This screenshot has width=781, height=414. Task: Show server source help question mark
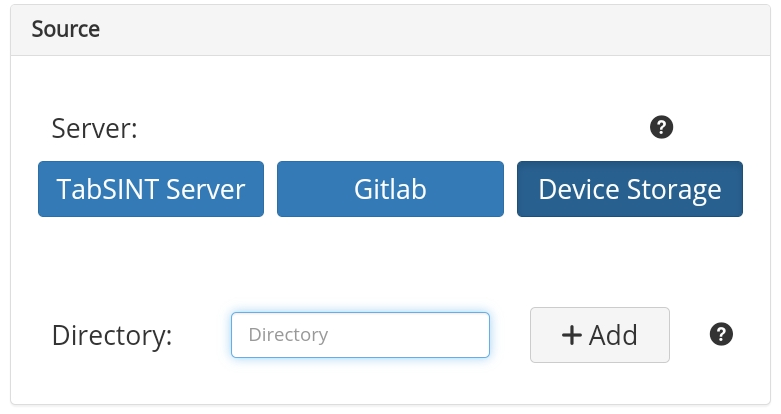tap(661, 127)
